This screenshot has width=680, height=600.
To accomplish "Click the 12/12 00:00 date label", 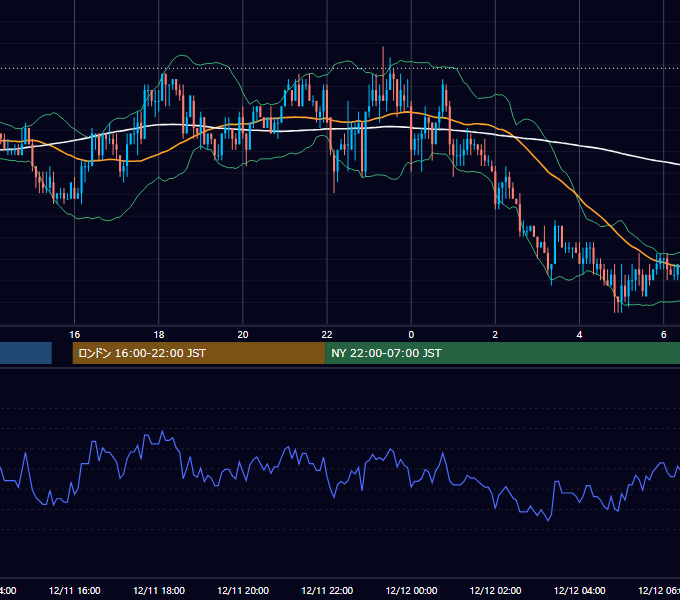I will 411,590.
